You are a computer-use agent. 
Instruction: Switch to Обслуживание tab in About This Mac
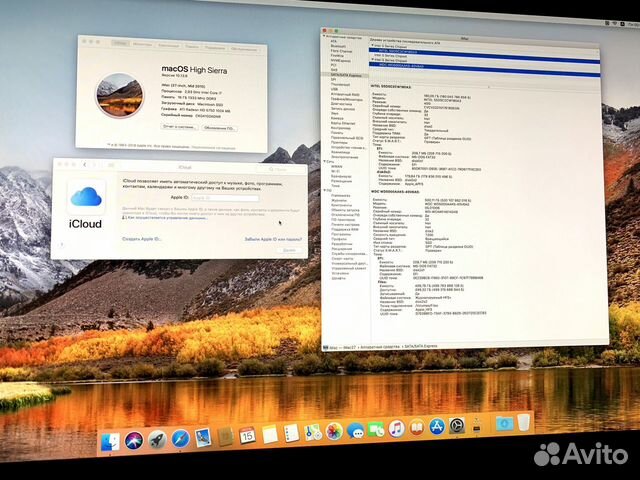click(x=244, y=49)
